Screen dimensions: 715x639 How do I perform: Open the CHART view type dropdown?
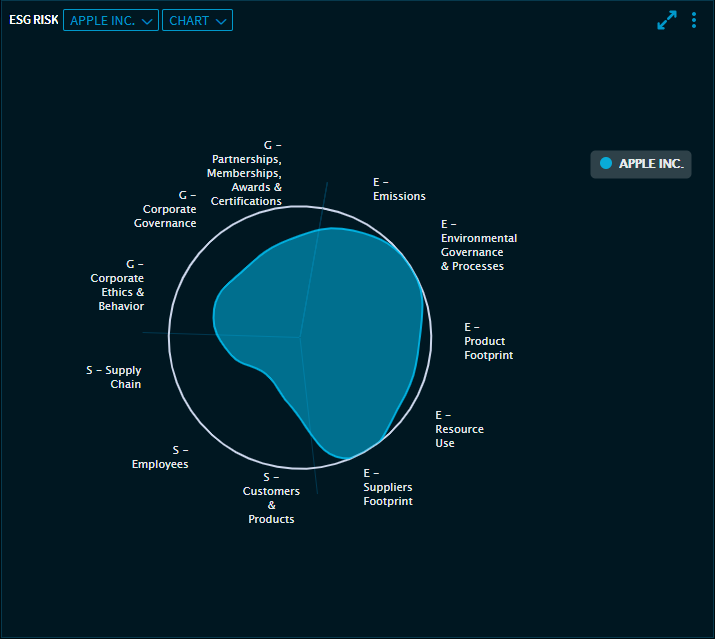pyautogui.click(x=198, y=21)
